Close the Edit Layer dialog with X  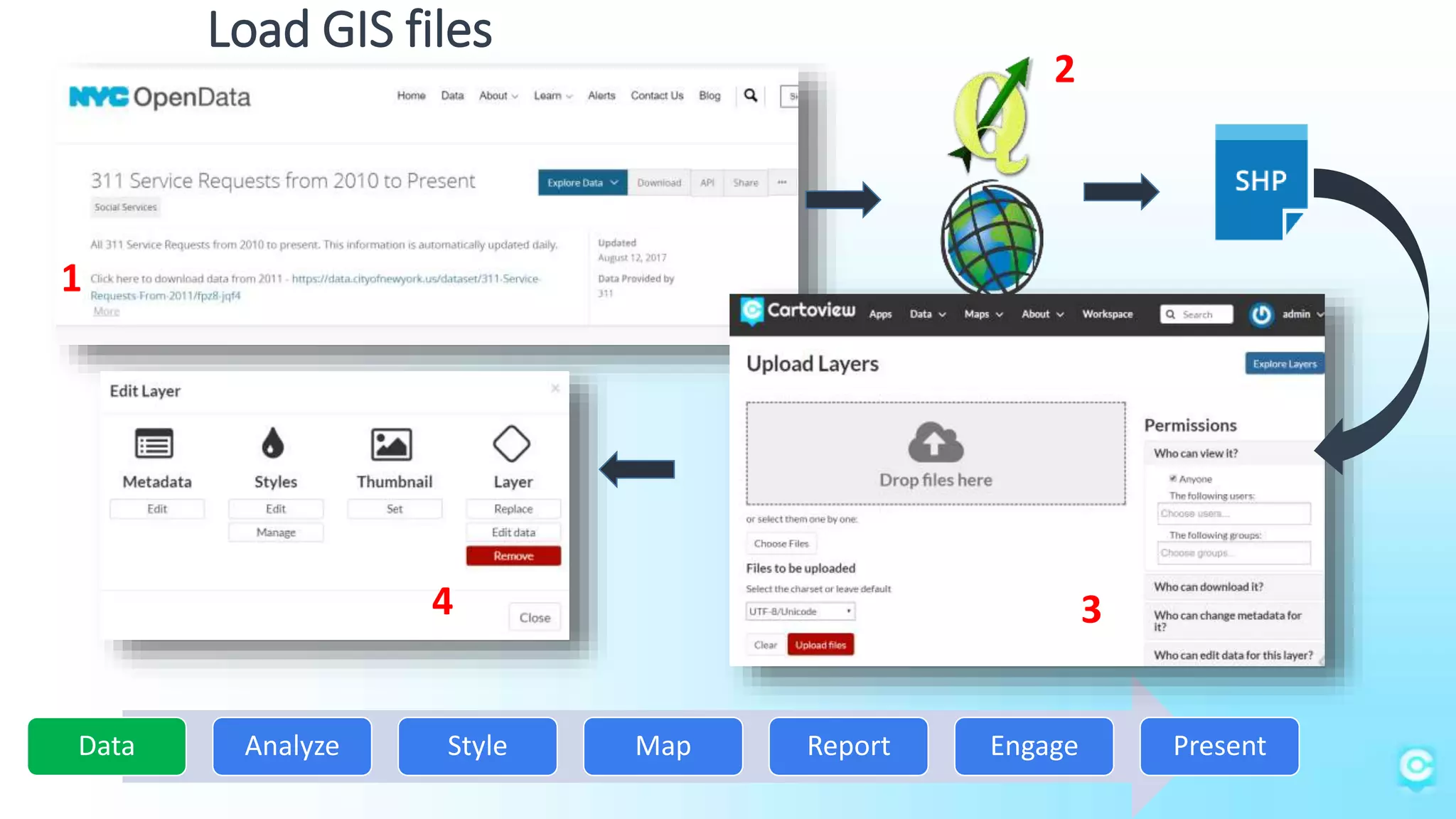pos(555,388)
